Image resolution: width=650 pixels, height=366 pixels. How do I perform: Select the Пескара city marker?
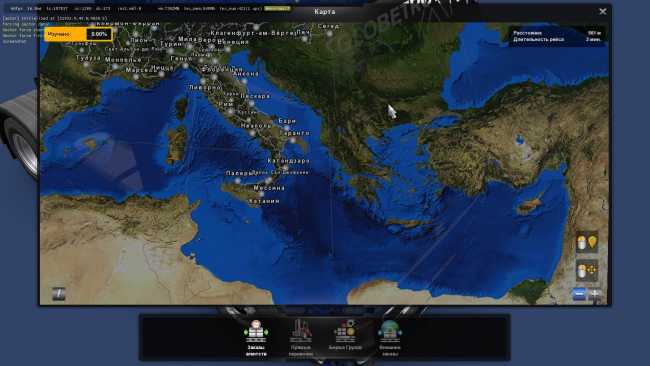[255, 96]
